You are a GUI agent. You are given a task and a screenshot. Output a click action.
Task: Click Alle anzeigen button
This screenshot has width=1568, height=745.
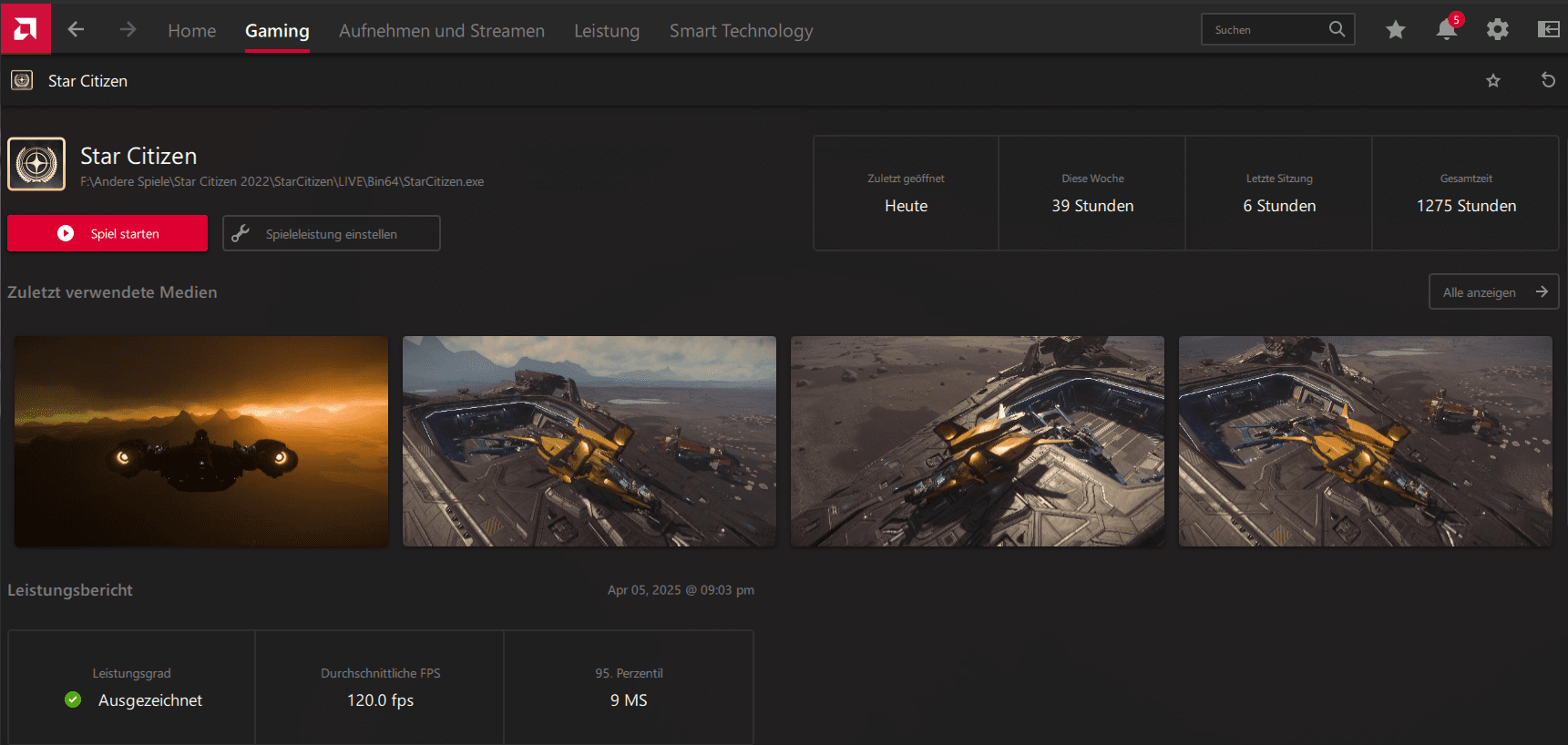click(1494, 292)
